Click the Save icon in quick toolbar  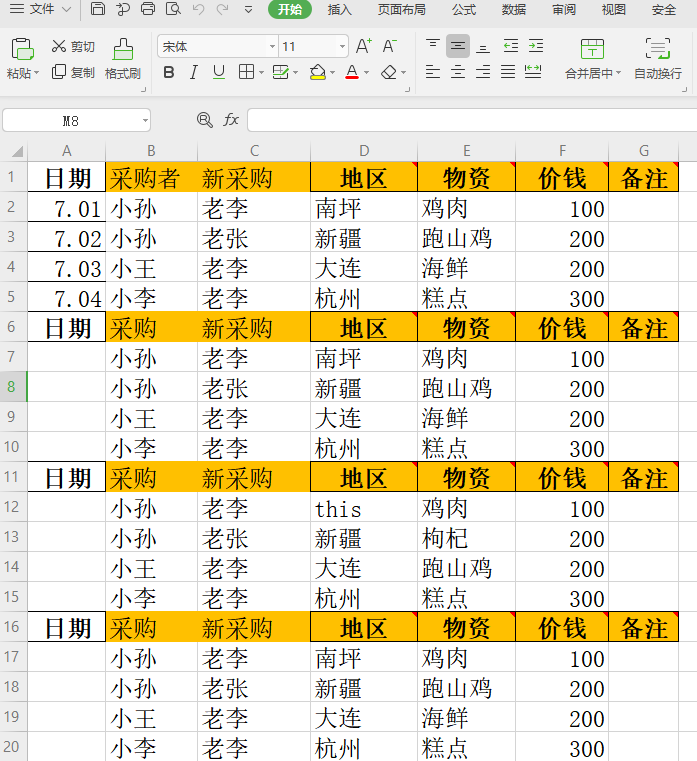(x=98, y=9)
